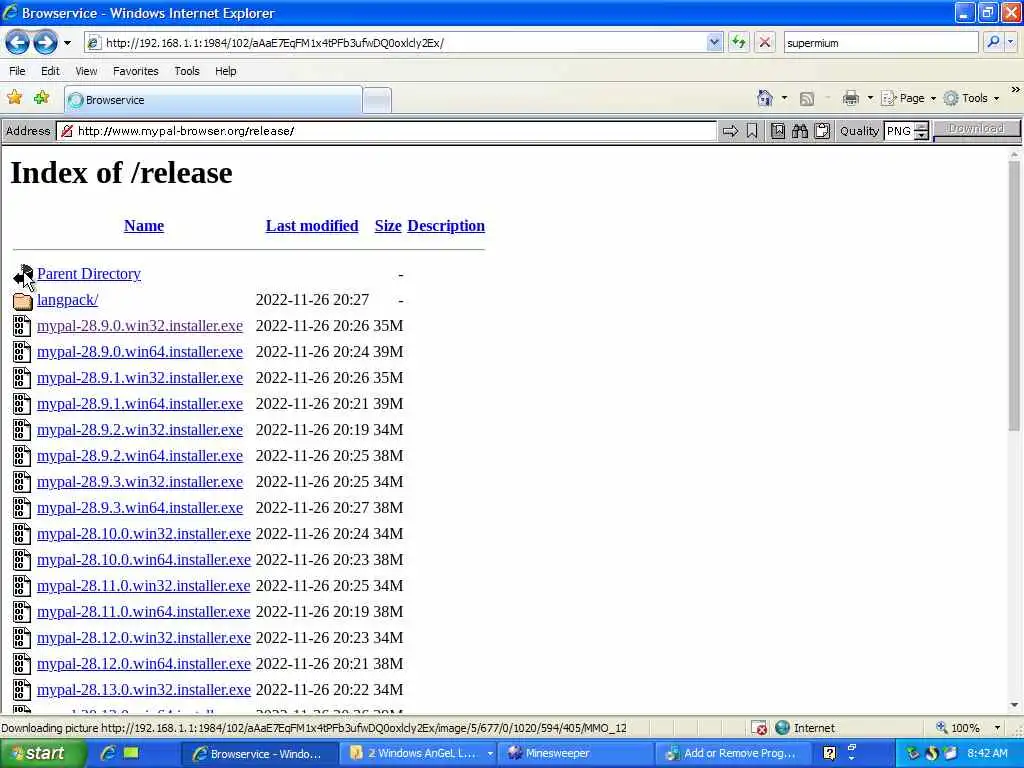Open the Tools command bar menu
Image resolution: width=1024 pixels, height=768 pixels.
coord(971,98)
